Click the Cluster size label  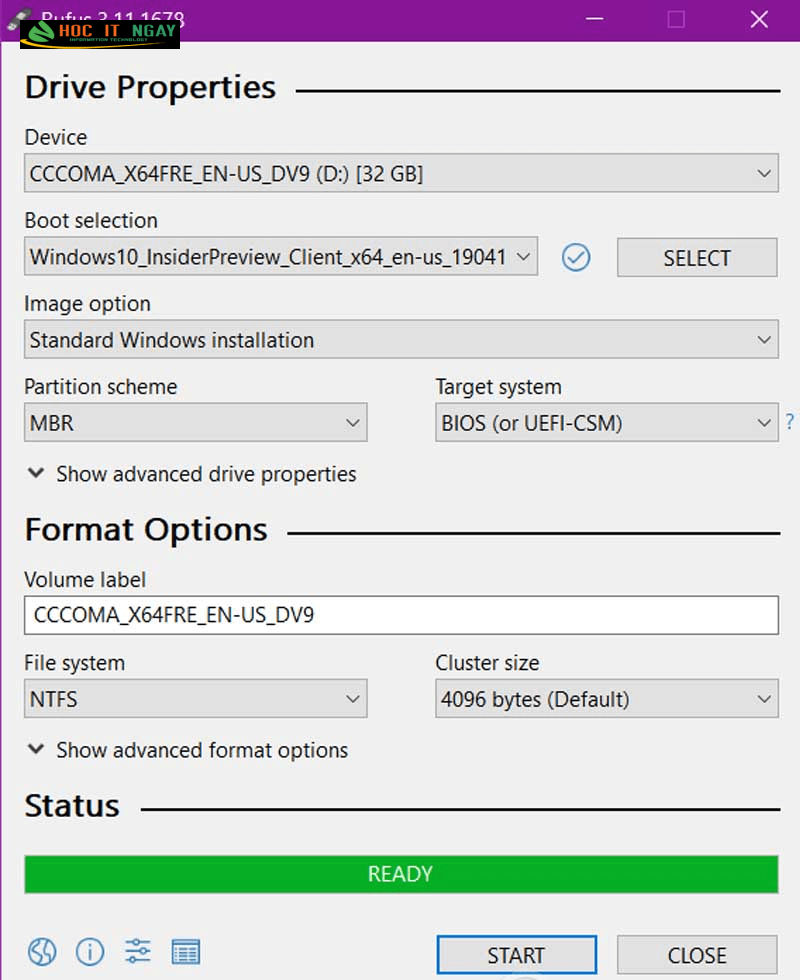pyautogui.click(x=488, y=663)
